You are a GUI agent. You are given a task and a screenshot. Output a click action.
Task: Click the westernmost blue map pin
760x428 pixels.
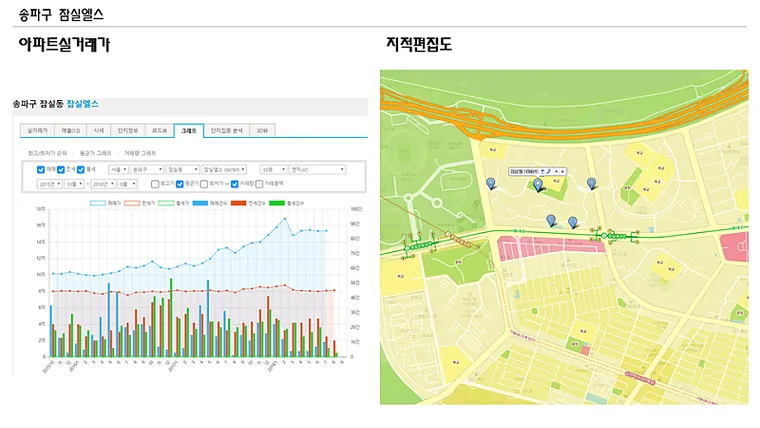491,183
